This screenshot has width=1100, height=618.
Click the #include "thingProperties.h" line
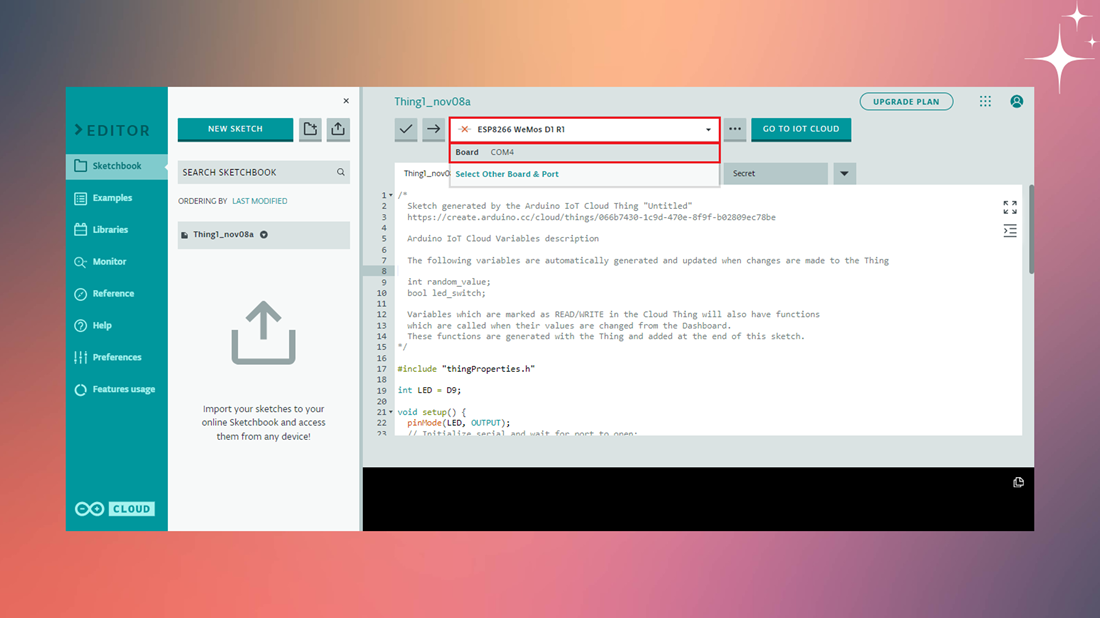click(466, 369)
